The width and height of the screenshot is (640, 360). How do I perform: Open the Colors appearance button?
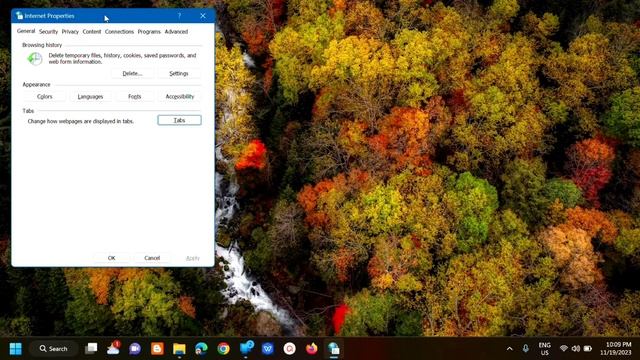pyautogui.click(x=44, y=97)
